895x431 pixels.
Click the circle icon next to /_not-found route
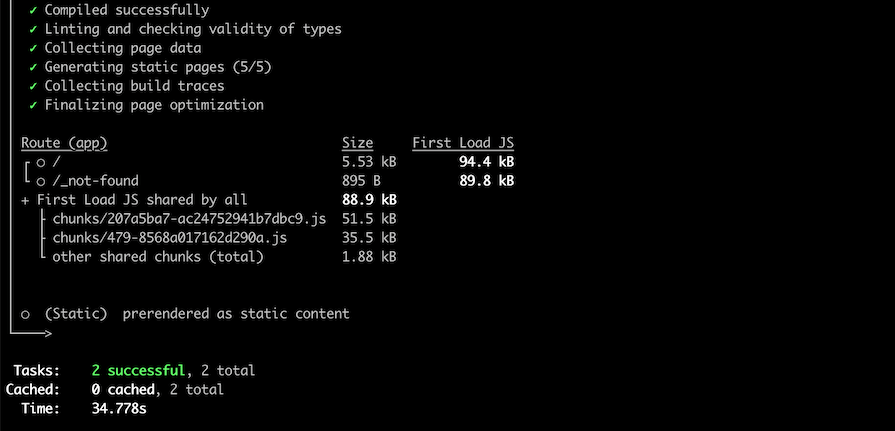coord(41,182)
